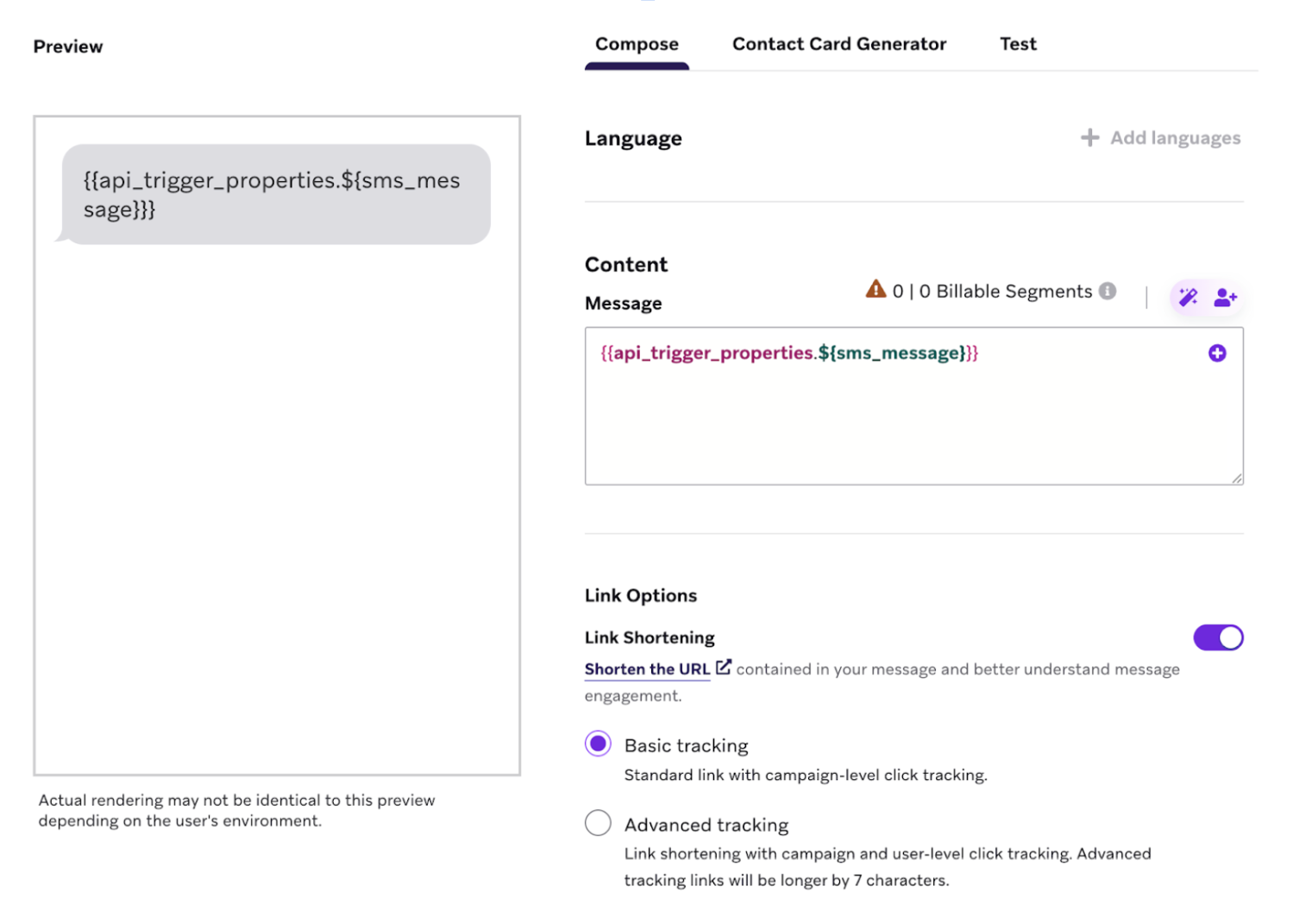Select the Basic tracking radio button
Screen dimensions: 1293x924
click(x=598, y=743)
